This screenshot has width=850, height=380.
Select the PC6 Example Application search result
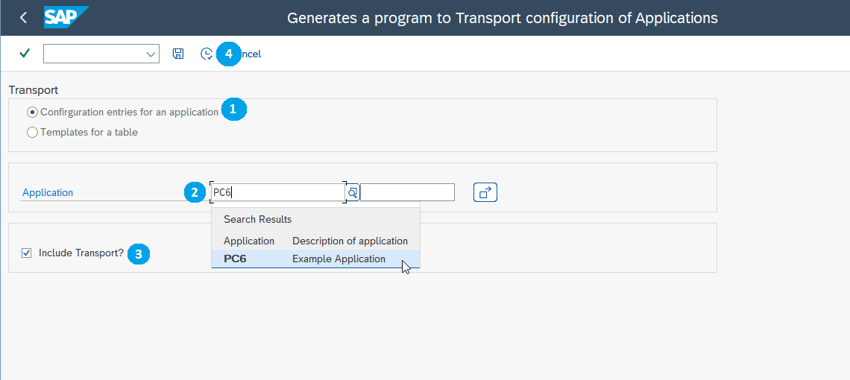click(315, 259)
